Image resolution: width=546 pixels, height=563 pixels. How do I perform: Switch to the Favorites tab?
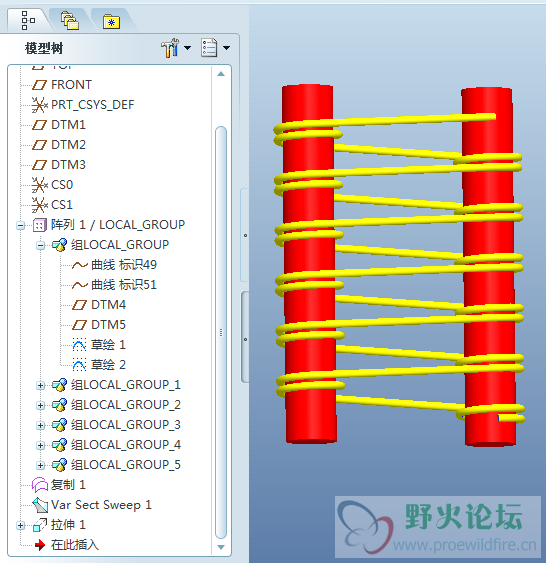tap(111, 22)
